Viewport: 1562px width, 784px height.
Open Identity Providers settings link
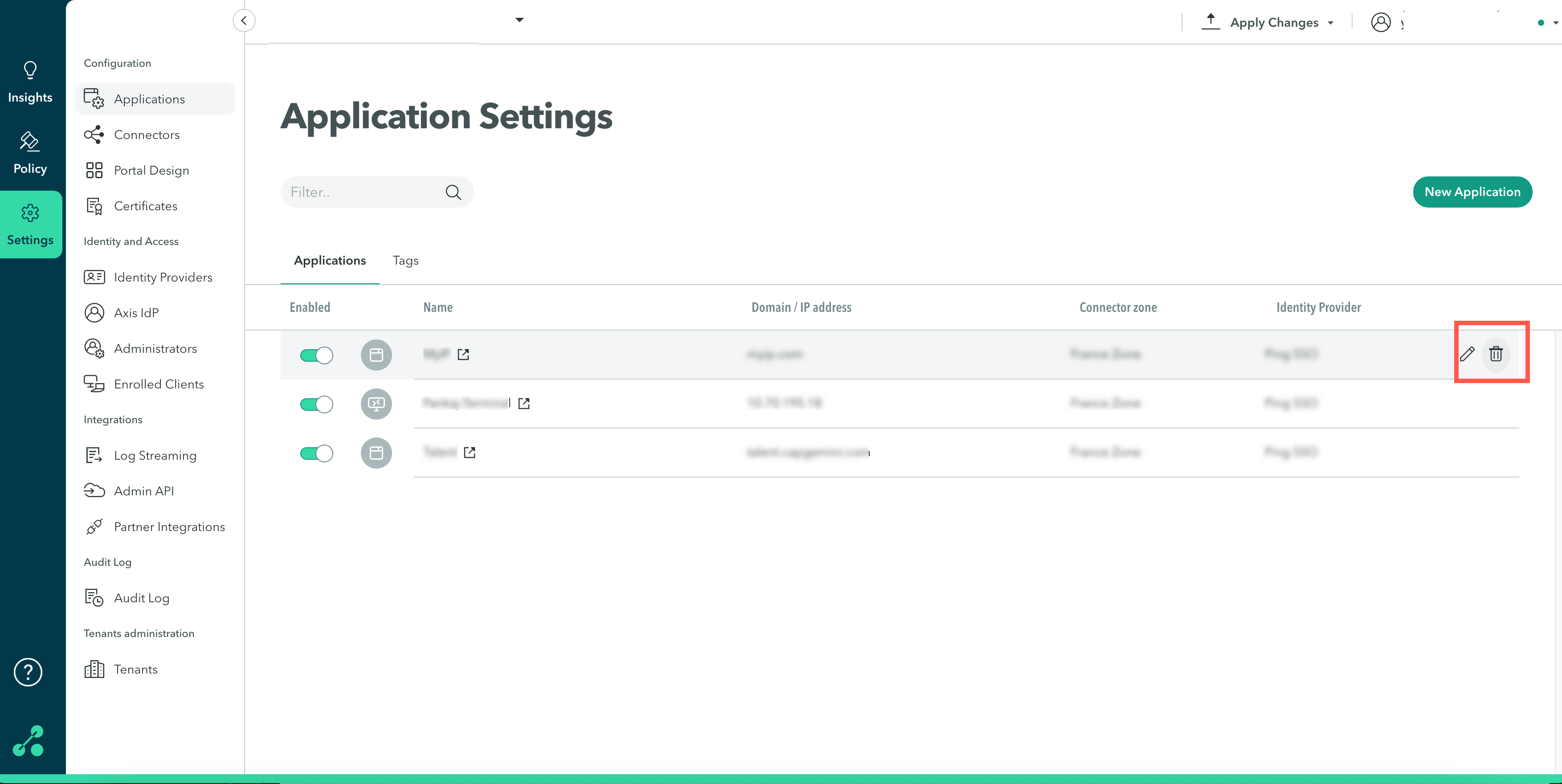click(x=163, y=277)
